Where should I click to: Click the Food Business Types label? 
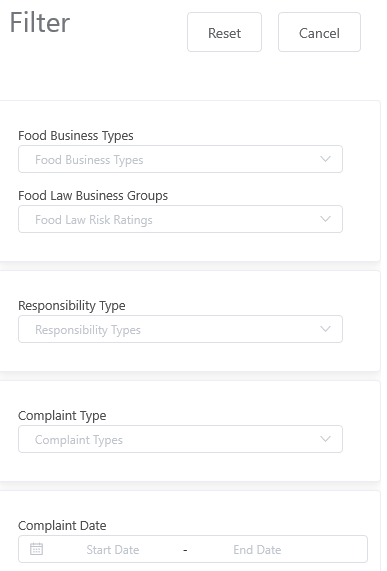point(76,136)
